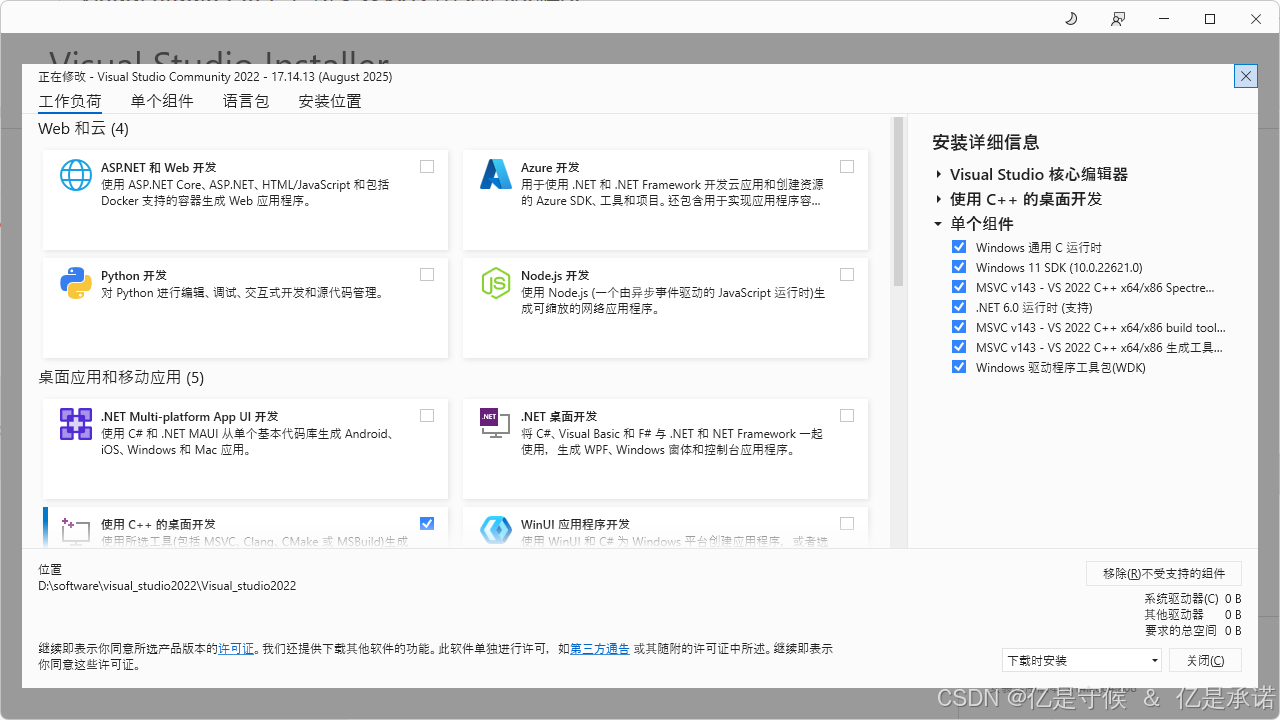The image size is (1280, 720).
Task: Expand Visual Studio 核心编辑器 details
Action: tap(939, 174)
